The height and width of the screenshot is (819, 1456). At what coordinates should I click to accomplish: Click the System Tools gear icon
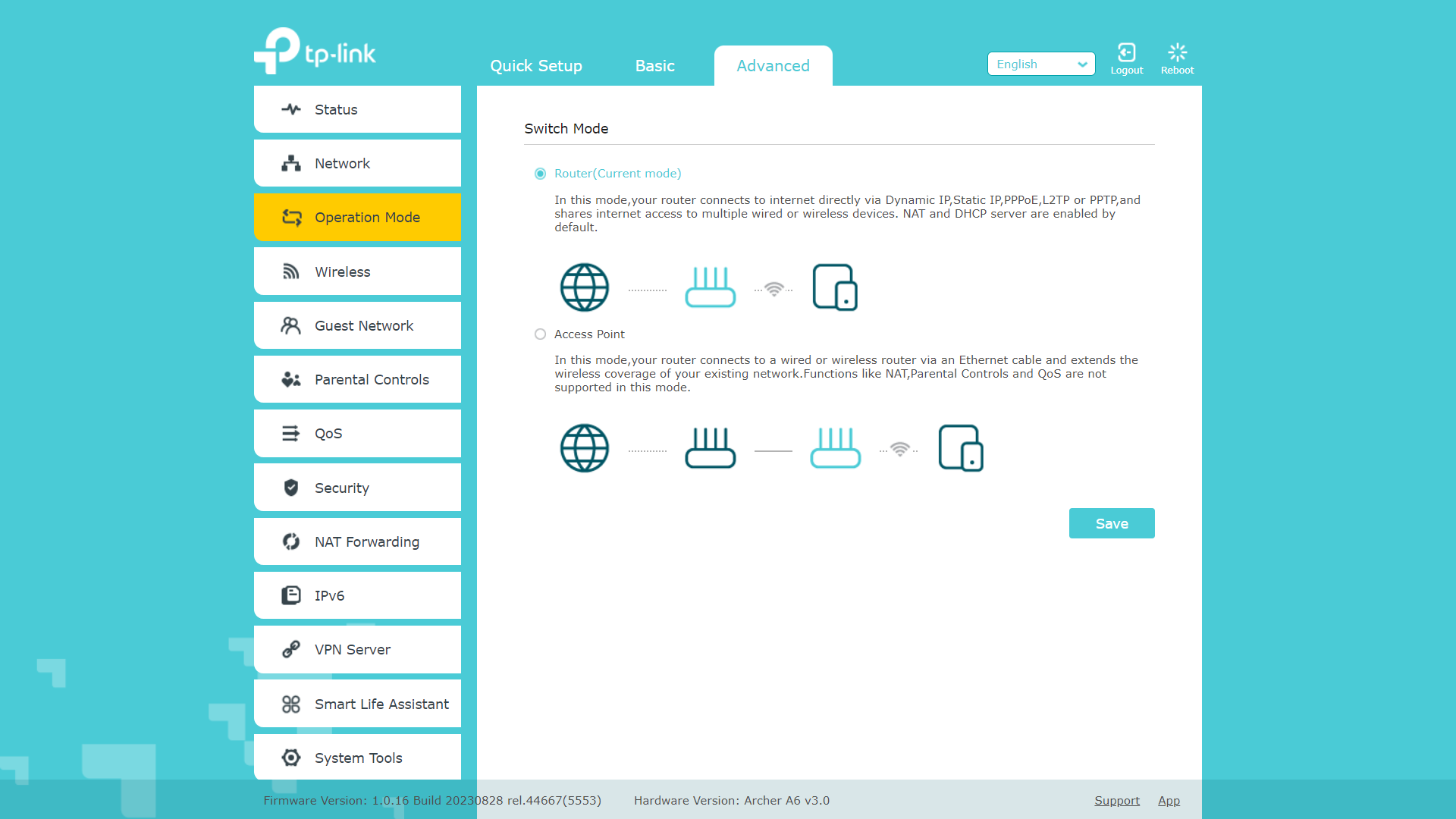pos(291,758)
